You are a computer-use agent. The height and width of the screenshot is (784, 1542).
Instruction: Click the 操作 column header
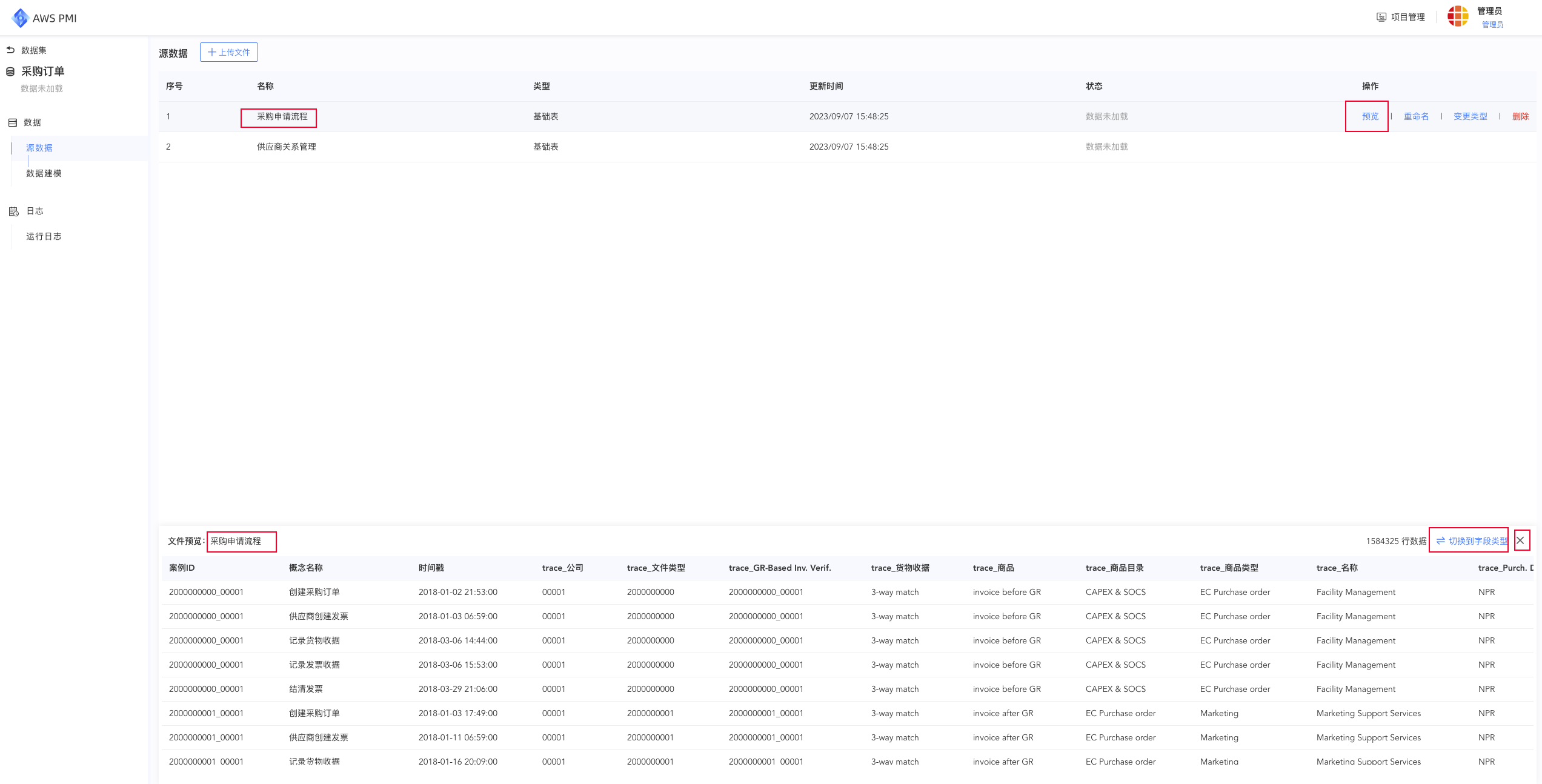coord(1371,86)
